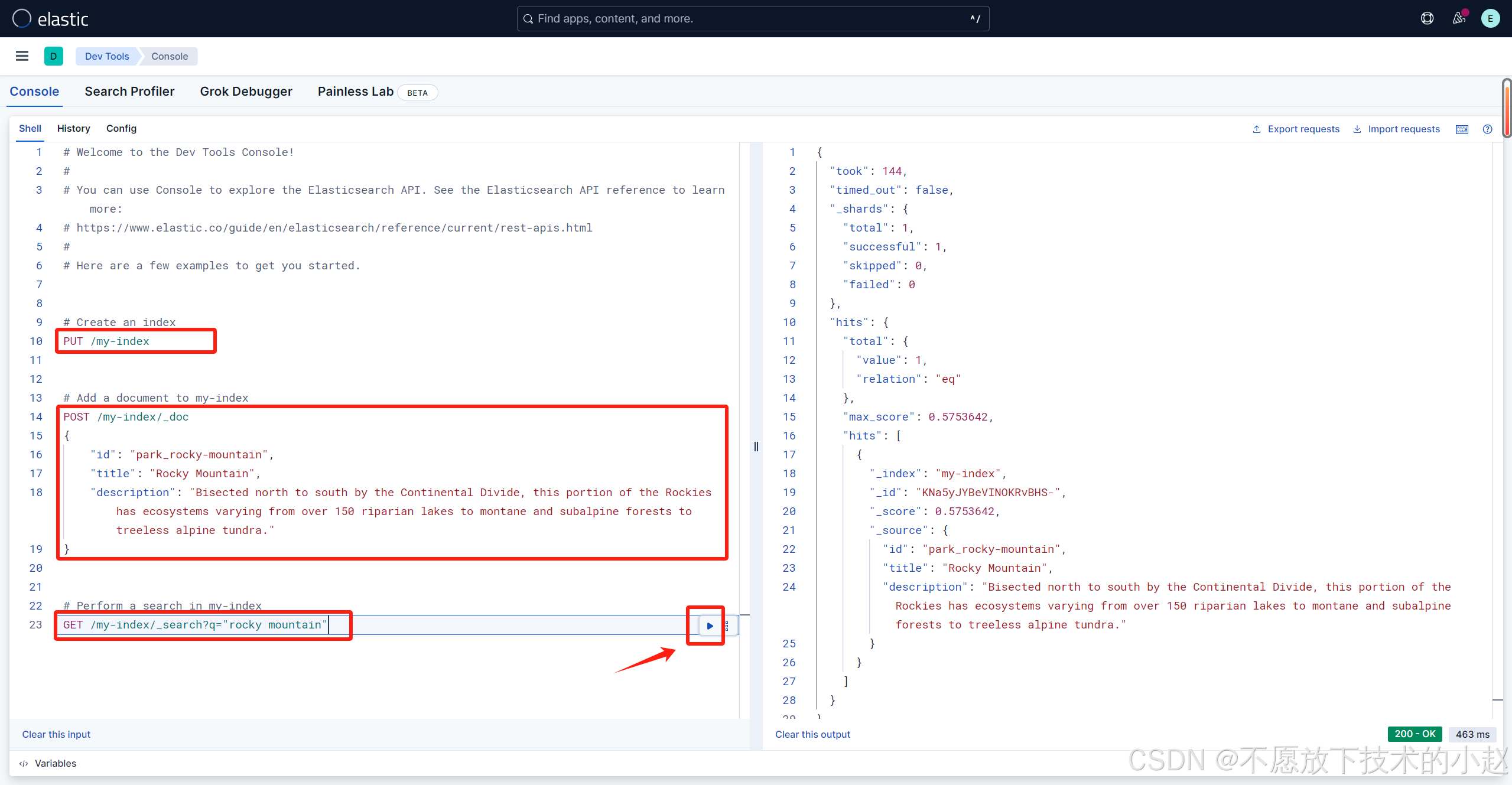Viewport: 1512px width, 785px height.
Task: Open the help menu lifebuoy icon
Action: click(x=1427, y=18)
